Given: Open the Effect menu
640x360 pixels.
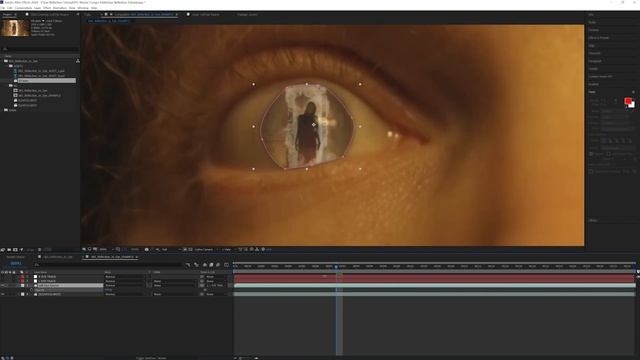Looking at the screenshot, I should tap(47, 8).
